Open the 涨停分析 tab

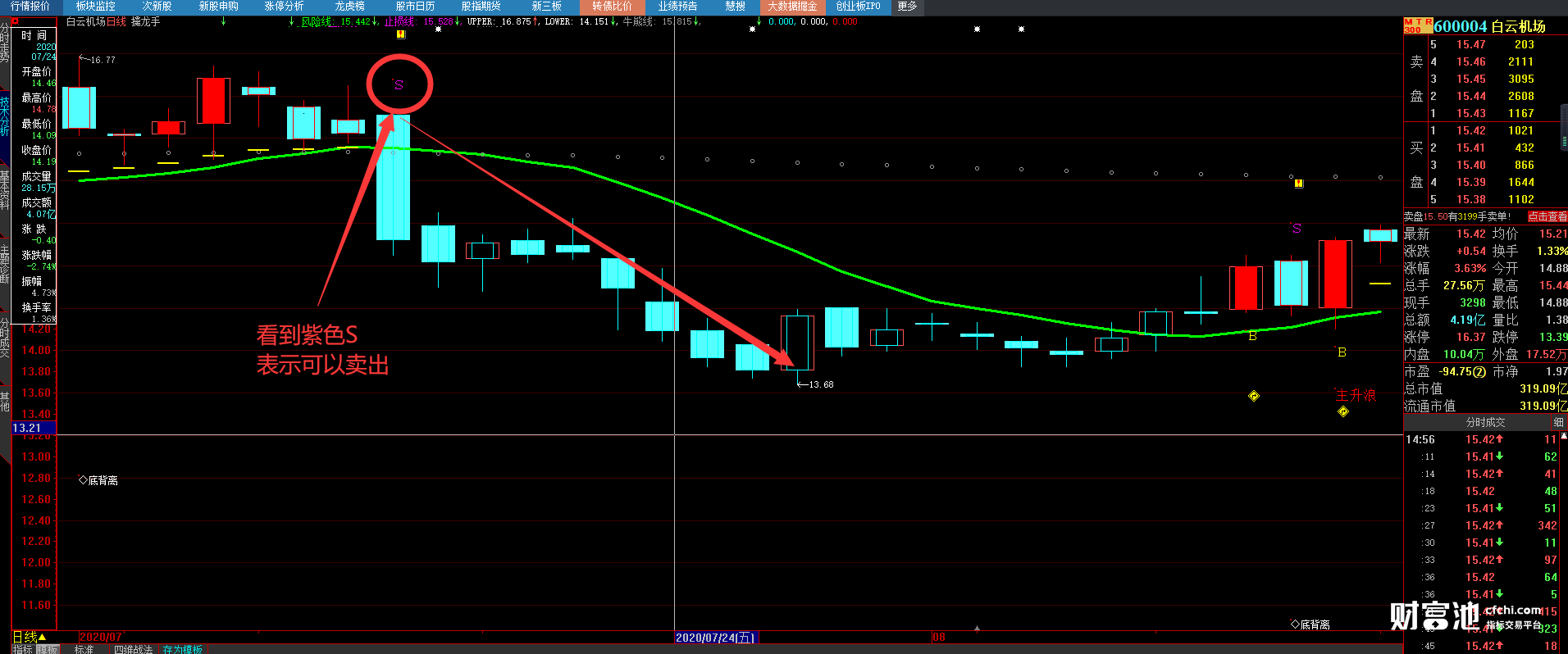point(284,7)
